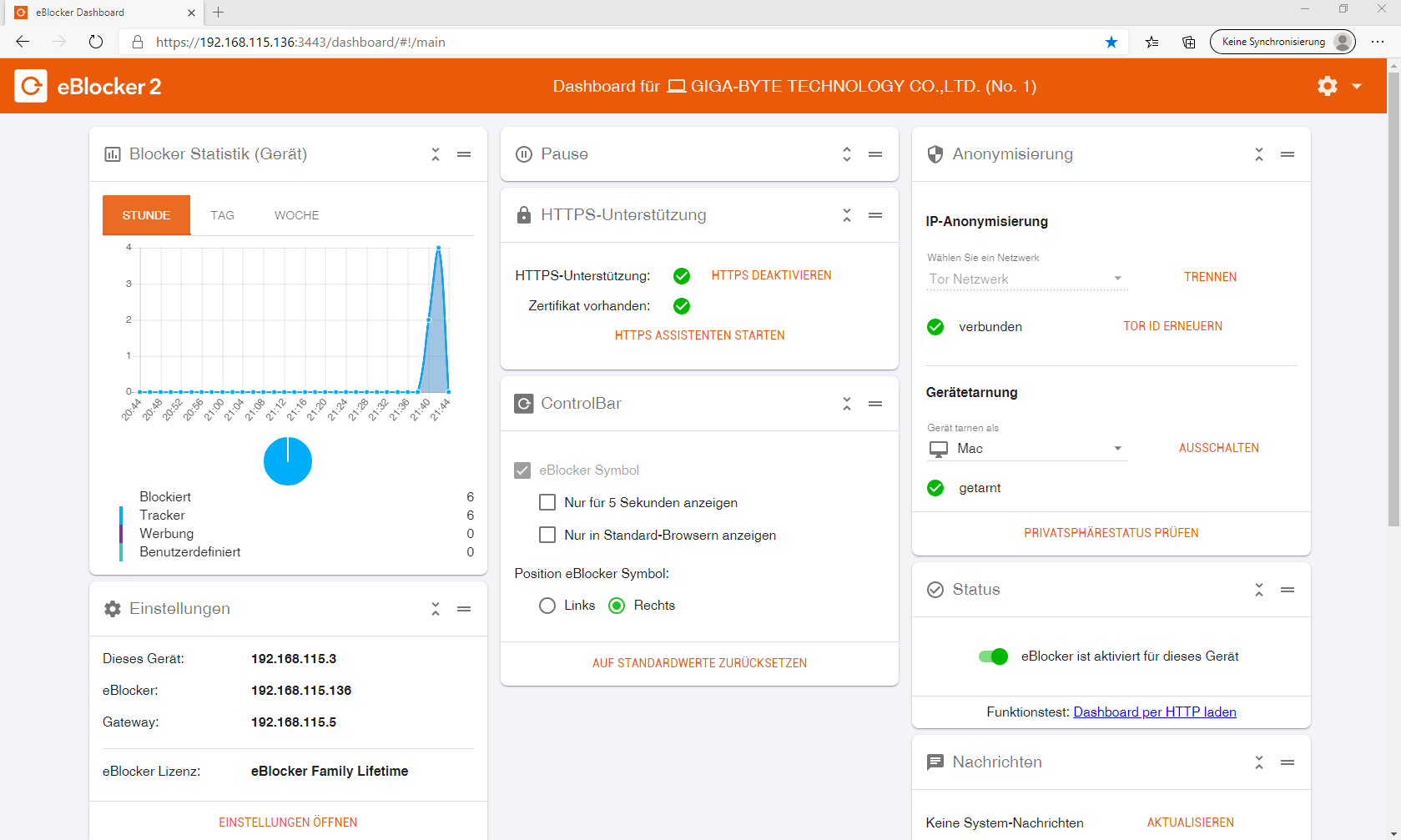
Task: View site info via address bar padlock
Action: [138, 42]
